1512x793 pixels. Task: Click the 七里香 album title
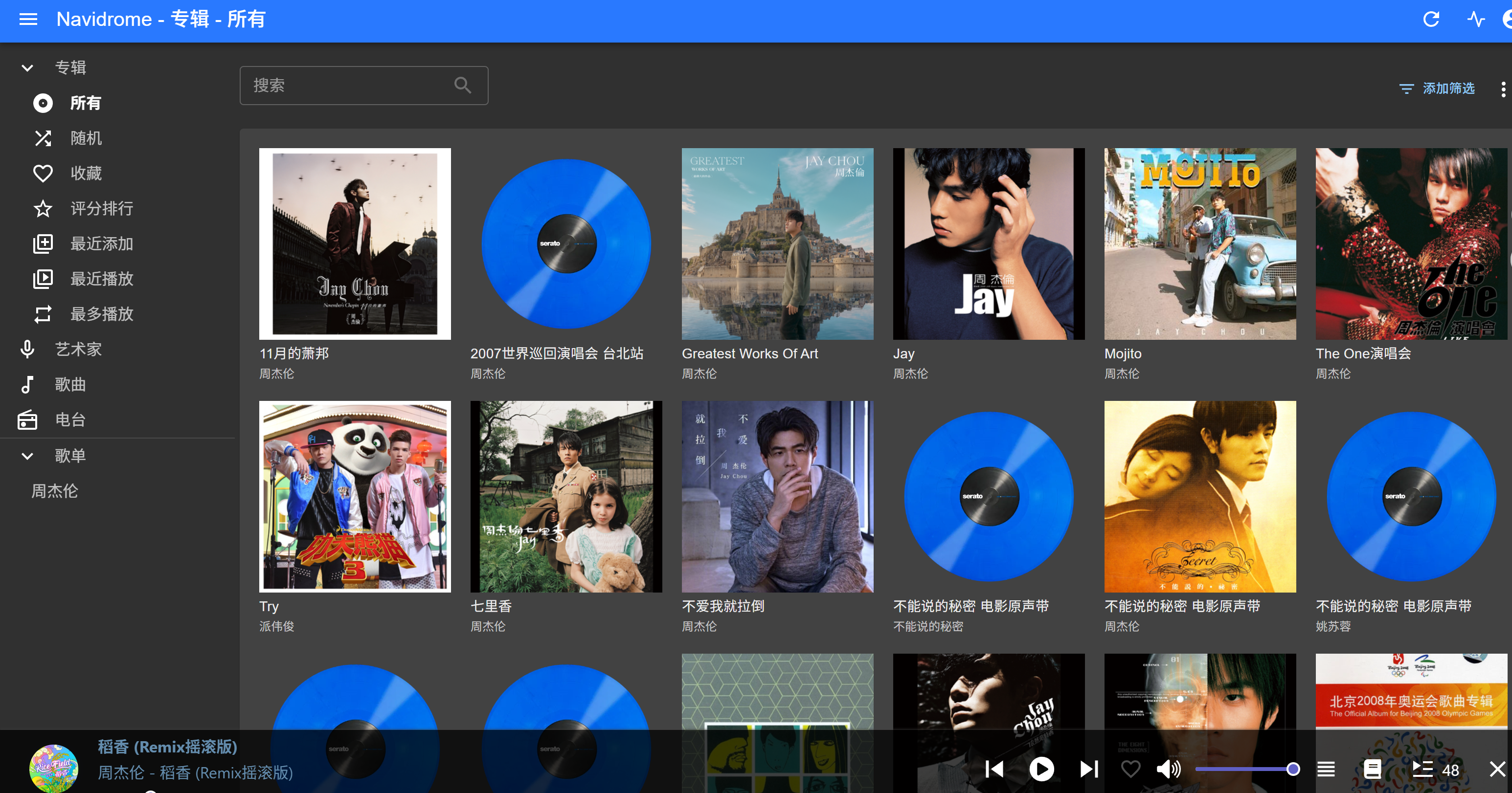(491, 606)
